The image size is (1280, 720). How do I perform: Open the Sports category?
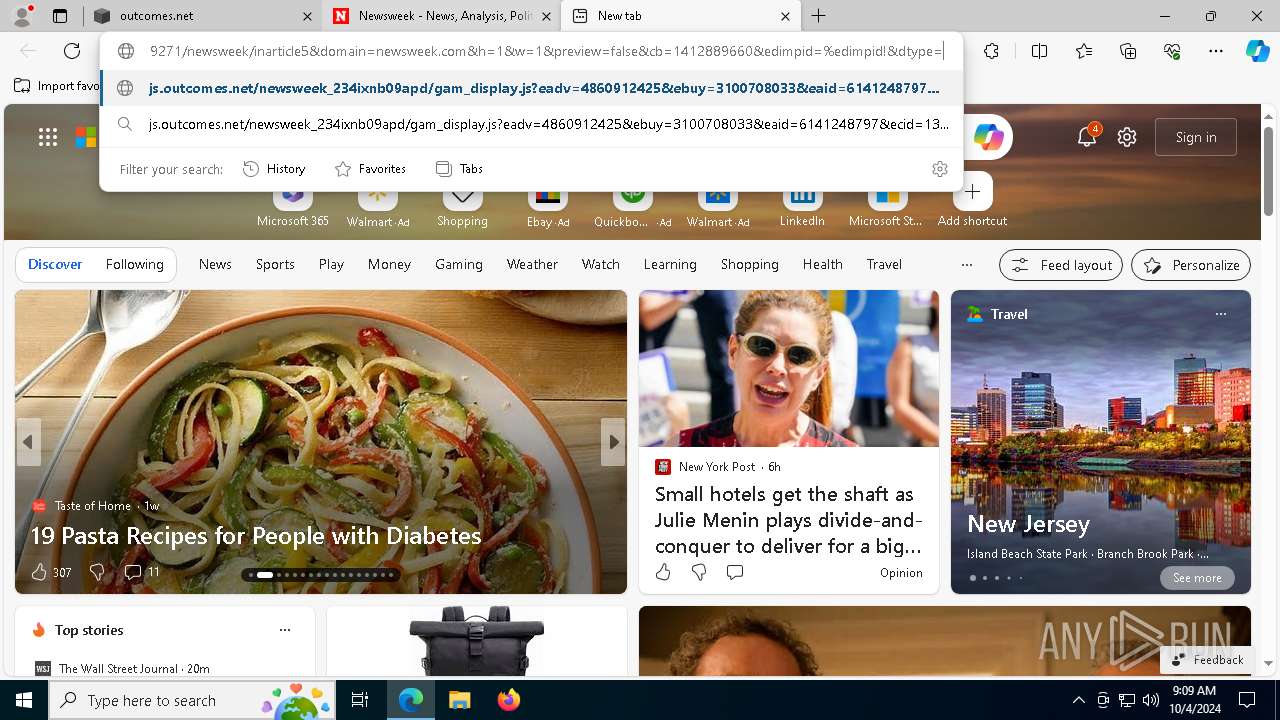click(275, 264)
